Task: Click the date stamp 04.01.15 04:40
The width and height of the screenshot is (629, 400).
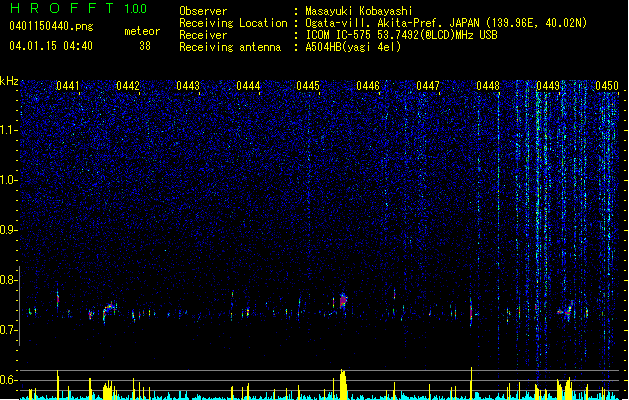Action: click(x=51, y=46)
